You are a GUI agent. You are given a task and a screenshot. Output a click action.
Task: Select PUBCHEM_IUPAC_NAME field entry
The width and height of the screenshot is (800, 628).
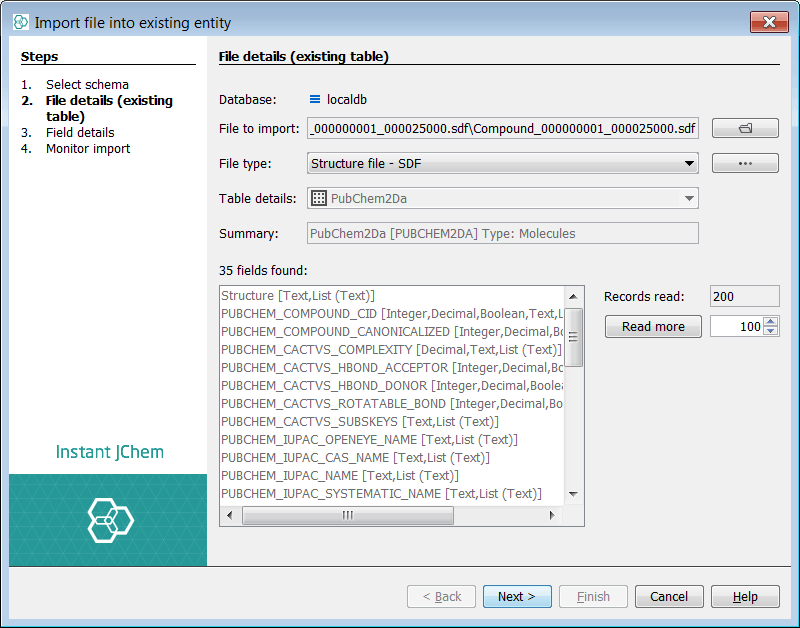pos(340,476)
